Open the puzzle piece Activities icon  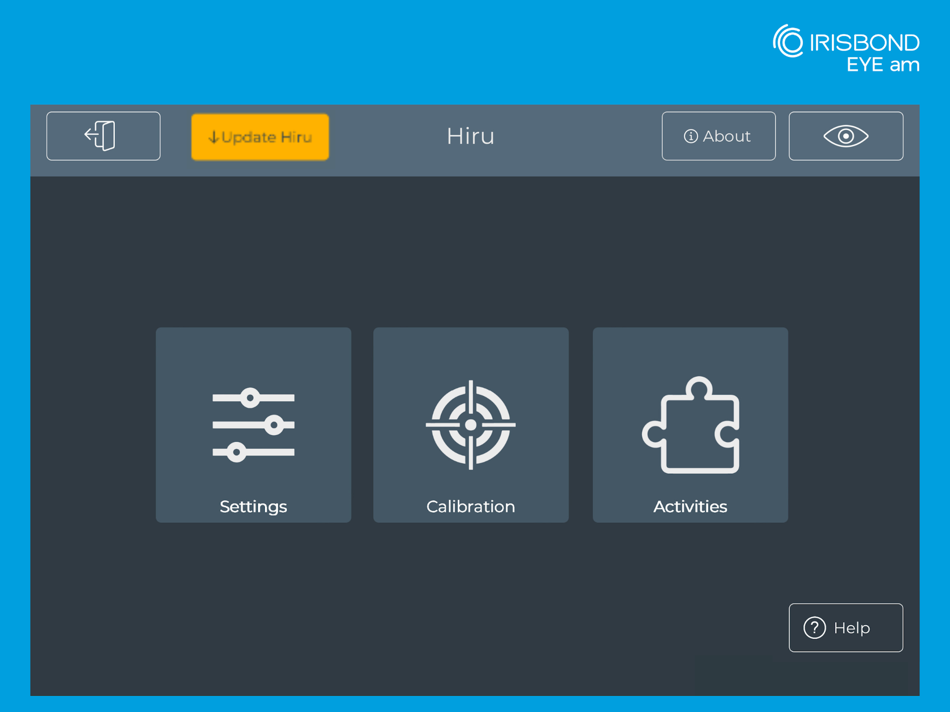click(691, 425)
